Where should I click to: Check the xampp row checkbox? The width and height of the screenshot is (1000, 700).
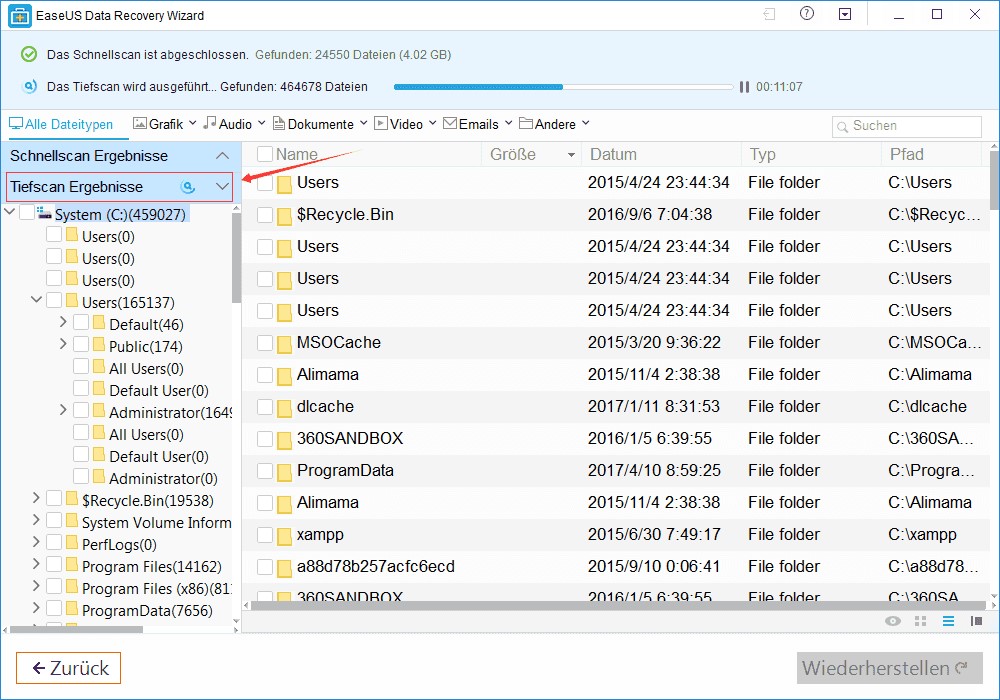[x=265, y=535]
